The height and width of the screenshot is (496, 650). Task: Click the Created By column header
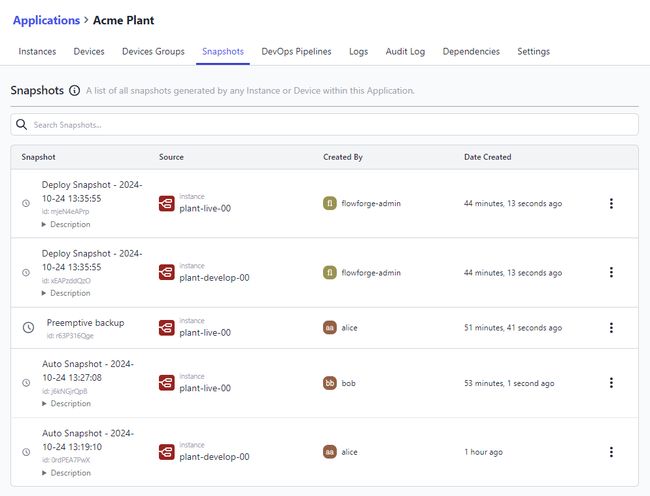point(343,157)
